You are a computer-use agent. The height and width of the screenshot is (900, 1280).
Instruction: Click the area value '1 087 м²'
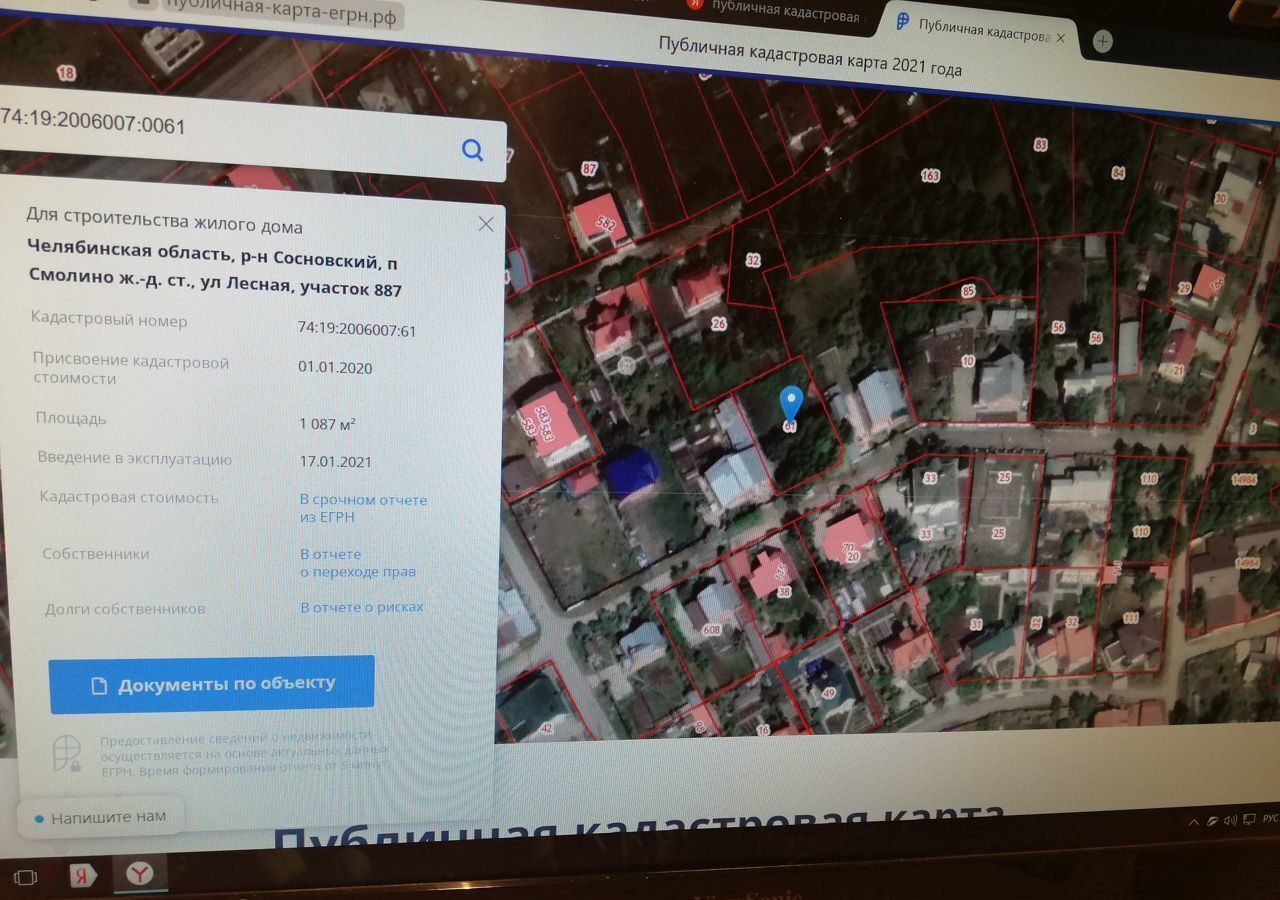click(327, 423)
